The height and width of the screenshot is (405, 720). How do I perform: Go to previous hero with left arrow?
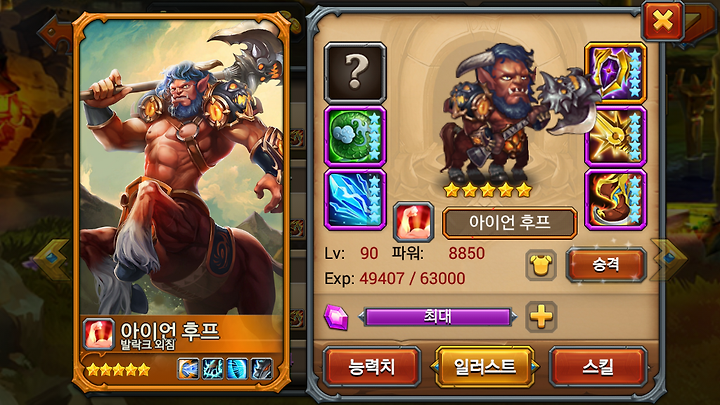[x=54, y=259]
